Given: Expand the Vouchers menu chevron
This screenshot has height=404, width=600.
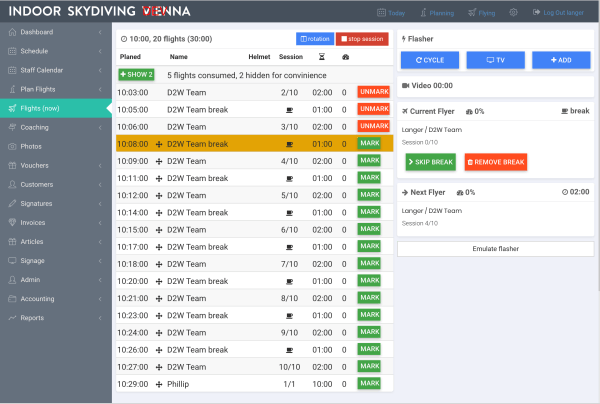Looking at the screenshot, I should 100,166.
